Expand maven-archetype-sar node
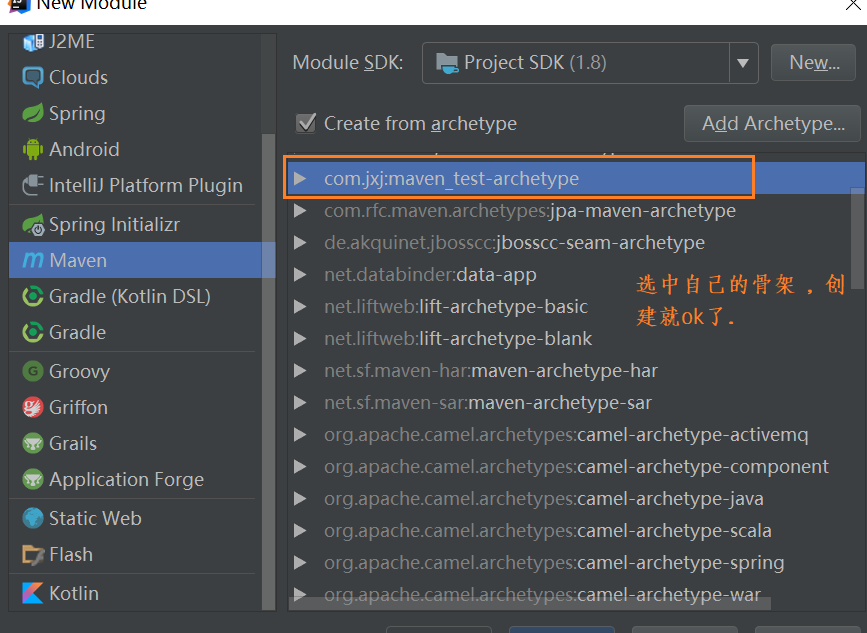 point(300,402)
